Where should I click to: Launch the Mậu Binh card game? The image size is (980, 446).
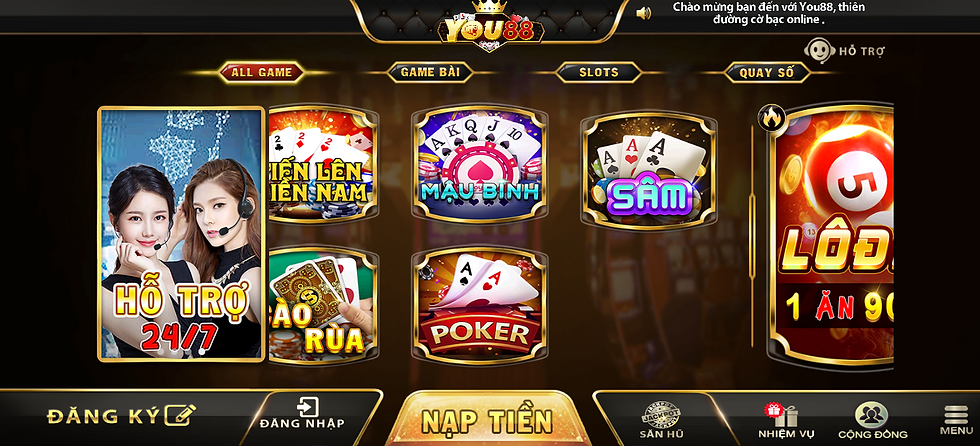[x=480, y=164]
